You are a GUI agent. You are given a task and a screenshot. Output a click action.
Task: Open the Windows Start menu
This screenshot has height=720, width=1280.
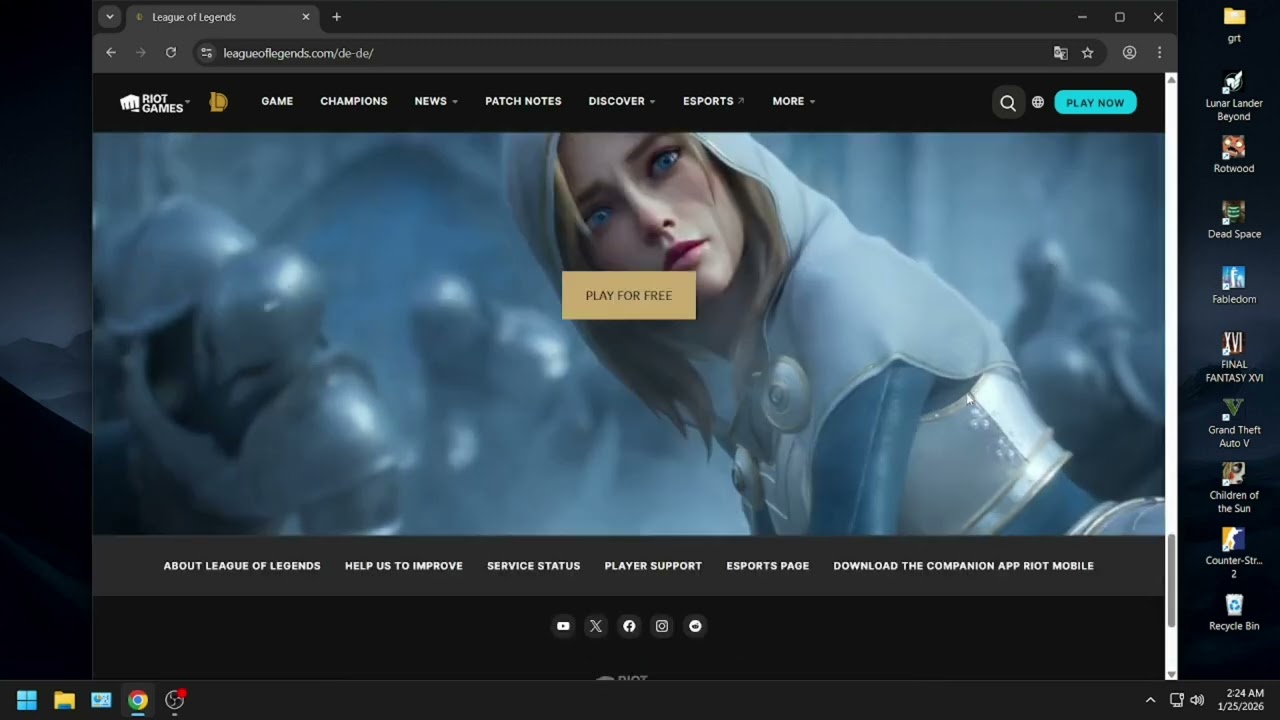[27, 700]
